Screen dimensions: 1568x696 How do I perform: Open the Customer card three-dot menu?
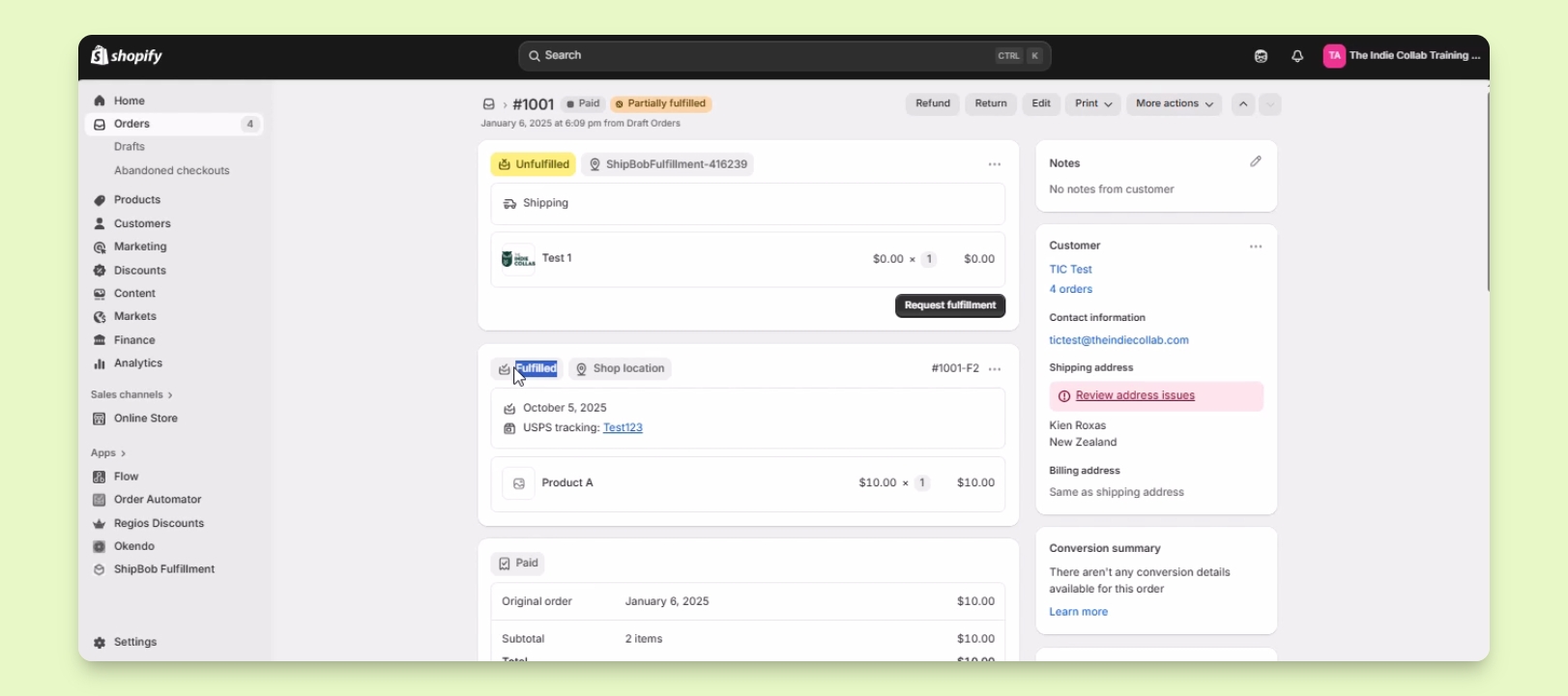[x=1256, y=246]
